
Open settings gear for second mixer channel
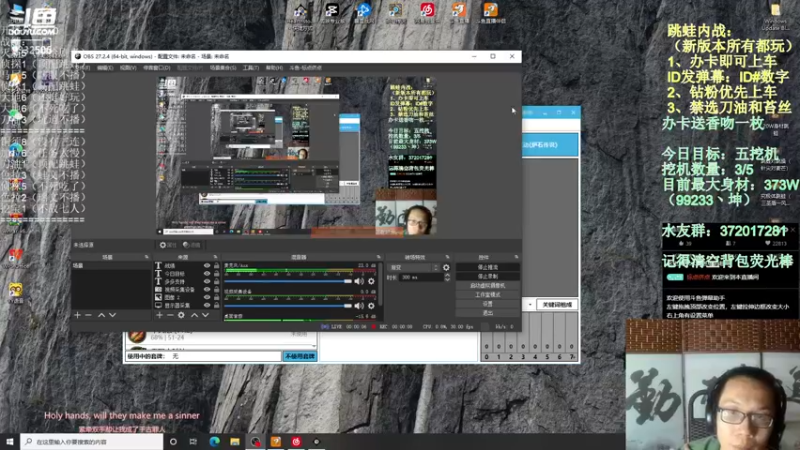click(371, 306)
